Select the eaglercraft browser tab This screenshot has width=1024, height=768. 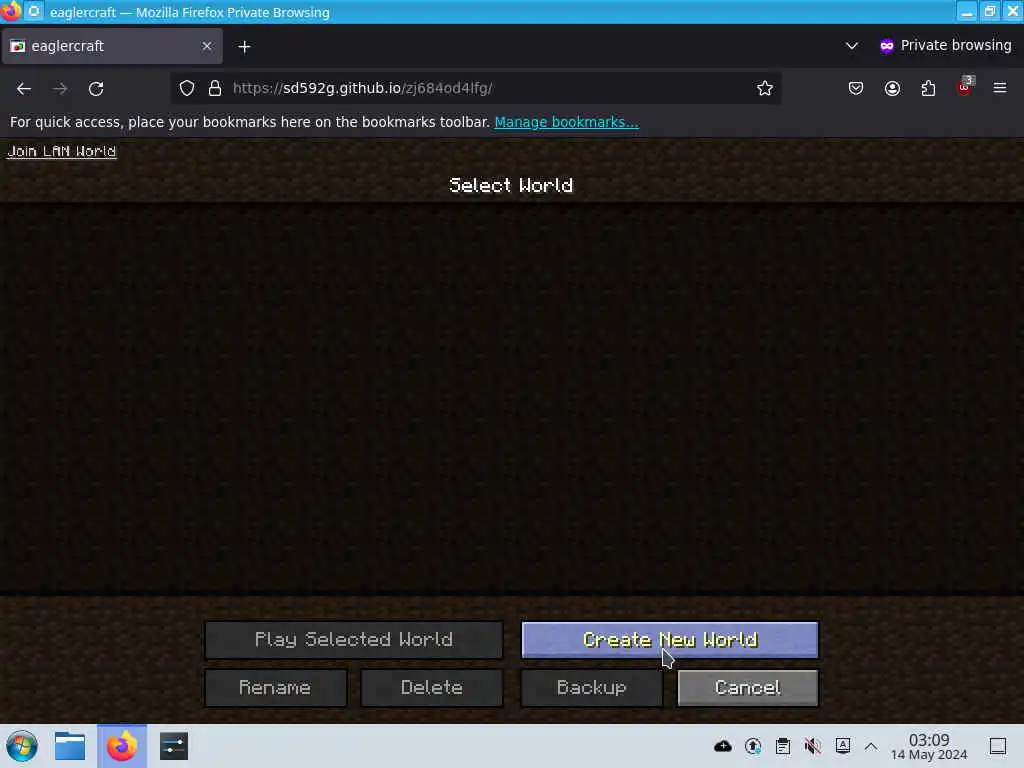click(112, 46)
